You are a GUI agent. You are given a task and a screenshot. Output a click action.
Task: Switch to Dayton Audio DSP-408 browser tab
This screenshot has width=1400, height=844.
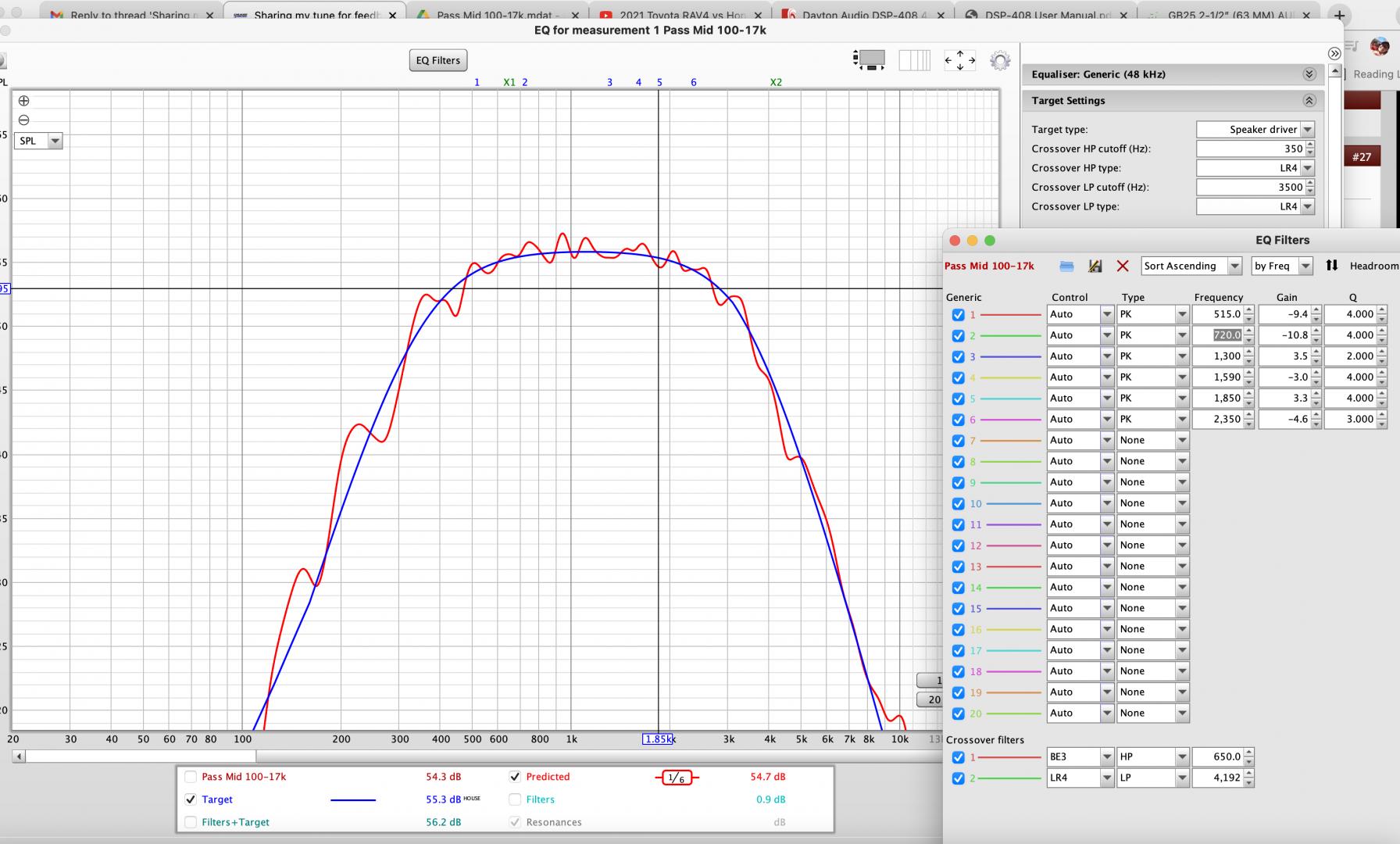pos(862,15)
